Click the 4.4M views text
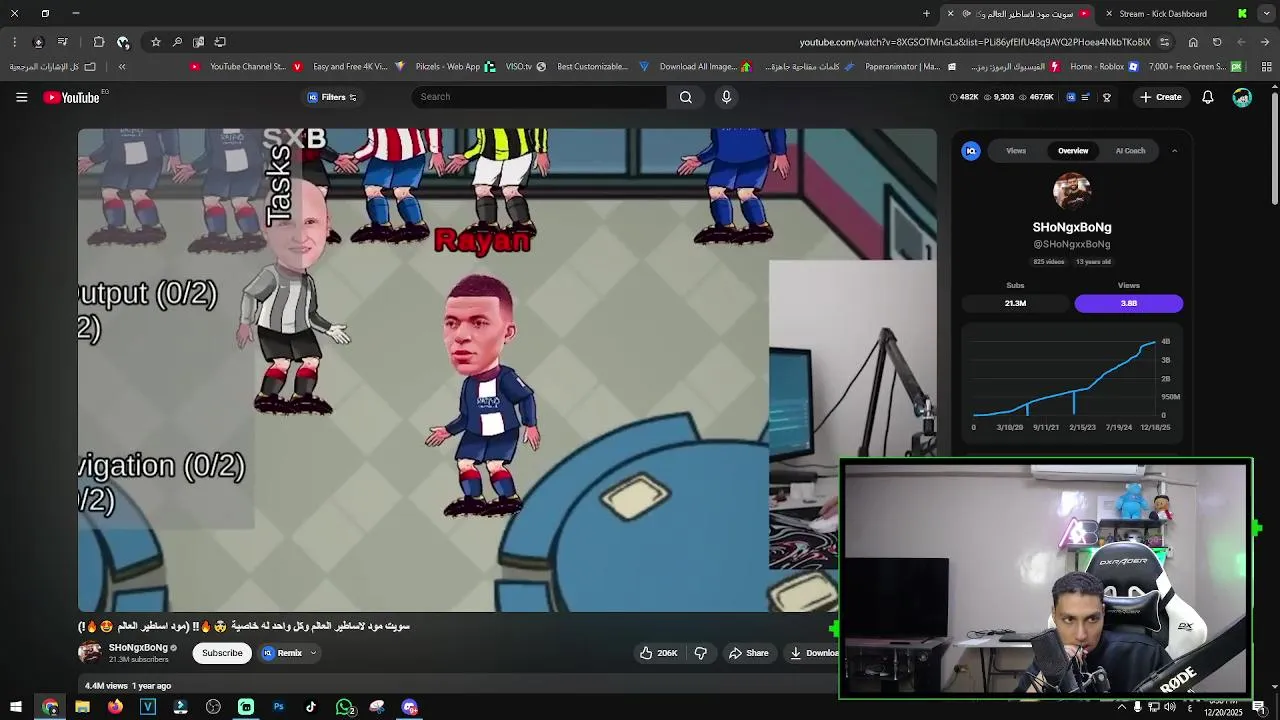 (x=106, y=686)
